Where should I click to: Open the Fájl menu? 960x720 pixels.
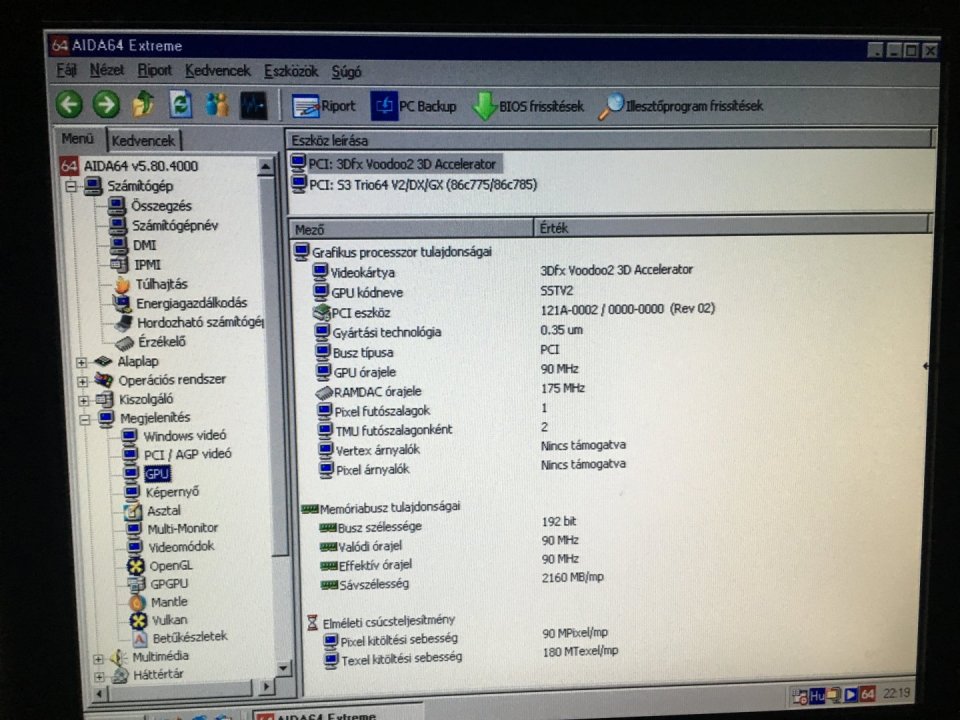point(66,70)
